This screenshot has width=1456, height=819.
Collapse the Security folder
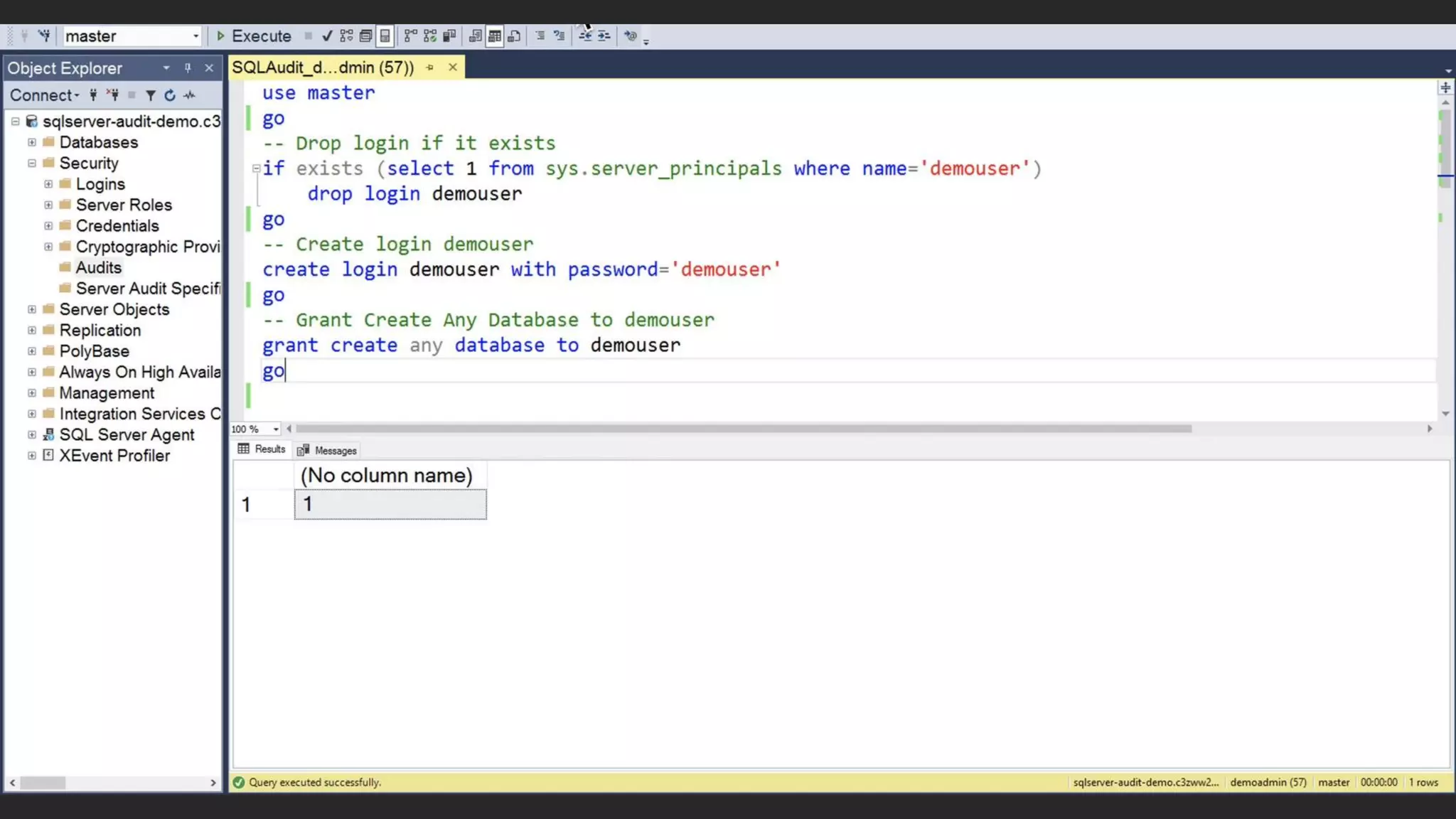pos(32,164)
